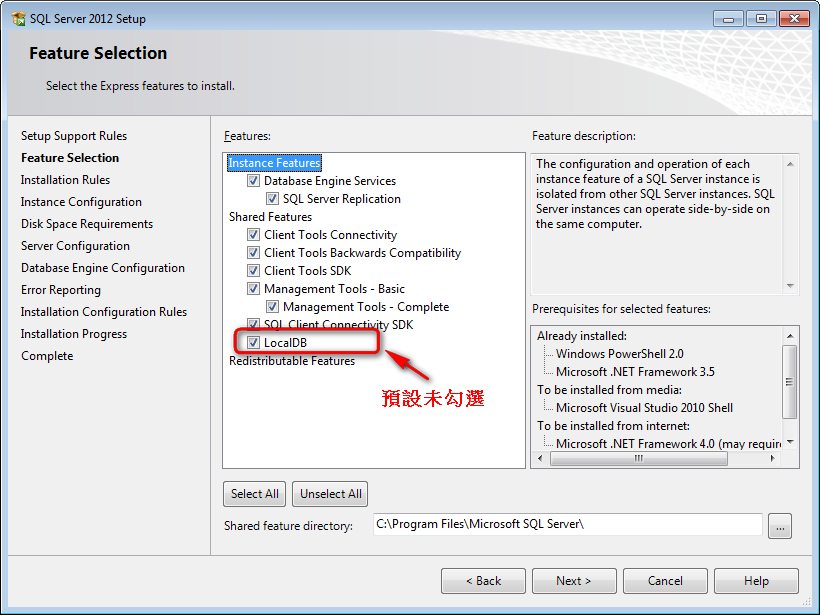
Task: Click prerequisites scroll down arrow
Action: (x=790, y=442)
